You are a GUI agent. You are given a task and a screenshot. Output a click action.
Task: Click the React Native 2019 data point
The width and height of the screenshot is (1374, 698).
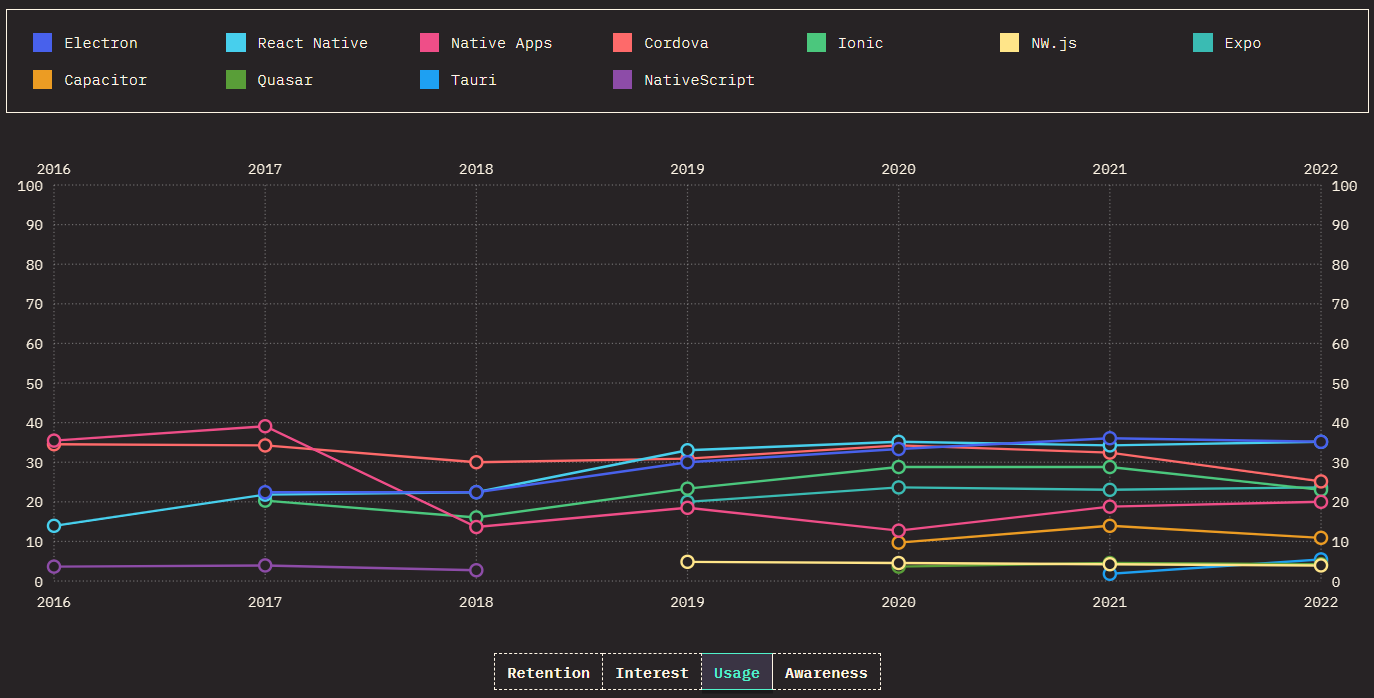pyautogui.click(x=687, y=451)
